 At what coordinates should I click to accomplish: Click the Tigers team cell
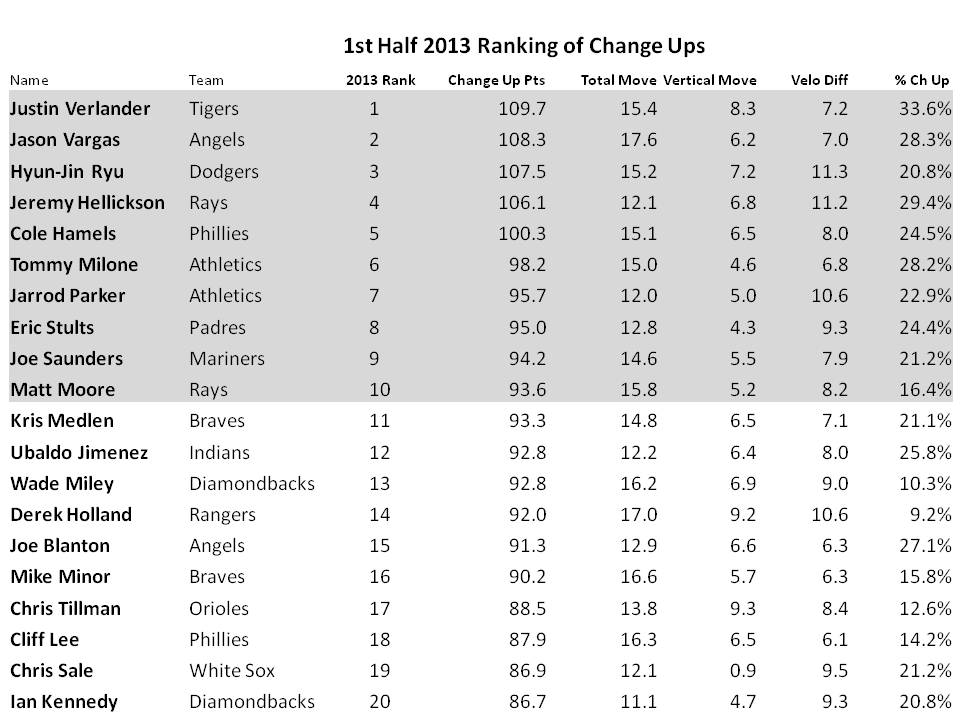[214, 108]
